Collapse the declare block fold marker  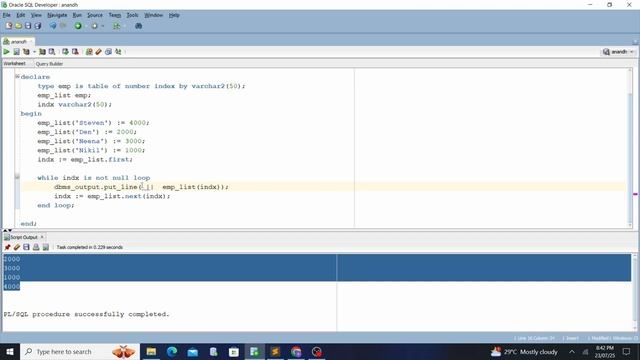(17, 76)
